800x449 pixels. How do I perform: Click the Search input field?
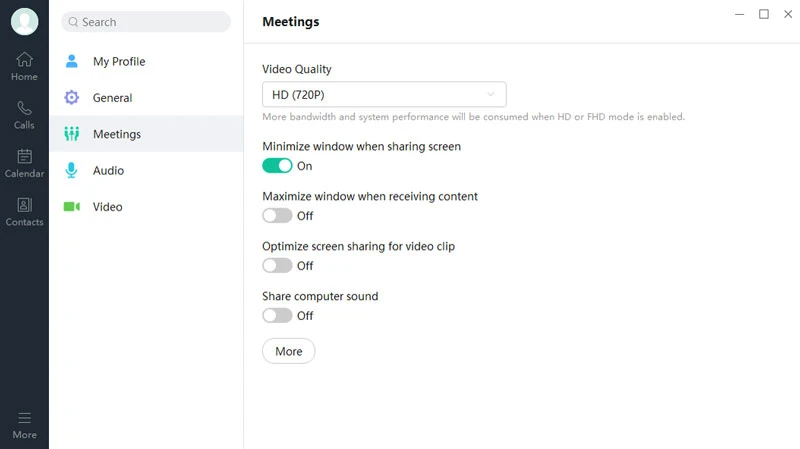click(146, 22)
